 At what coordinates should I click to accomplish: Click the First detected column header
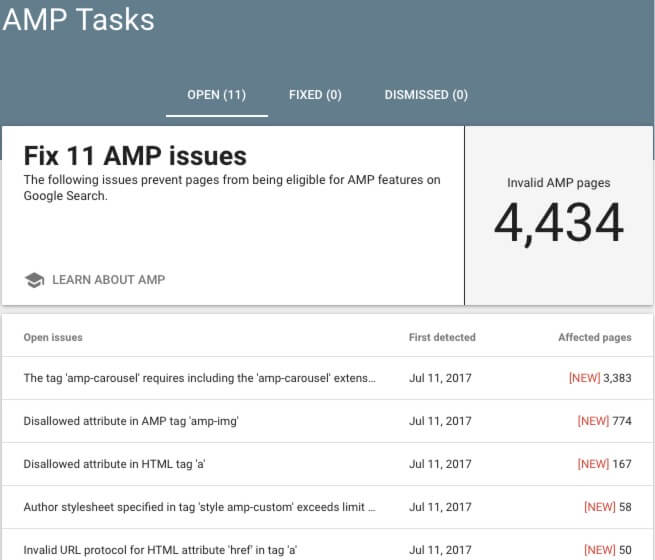click(442, 337)
